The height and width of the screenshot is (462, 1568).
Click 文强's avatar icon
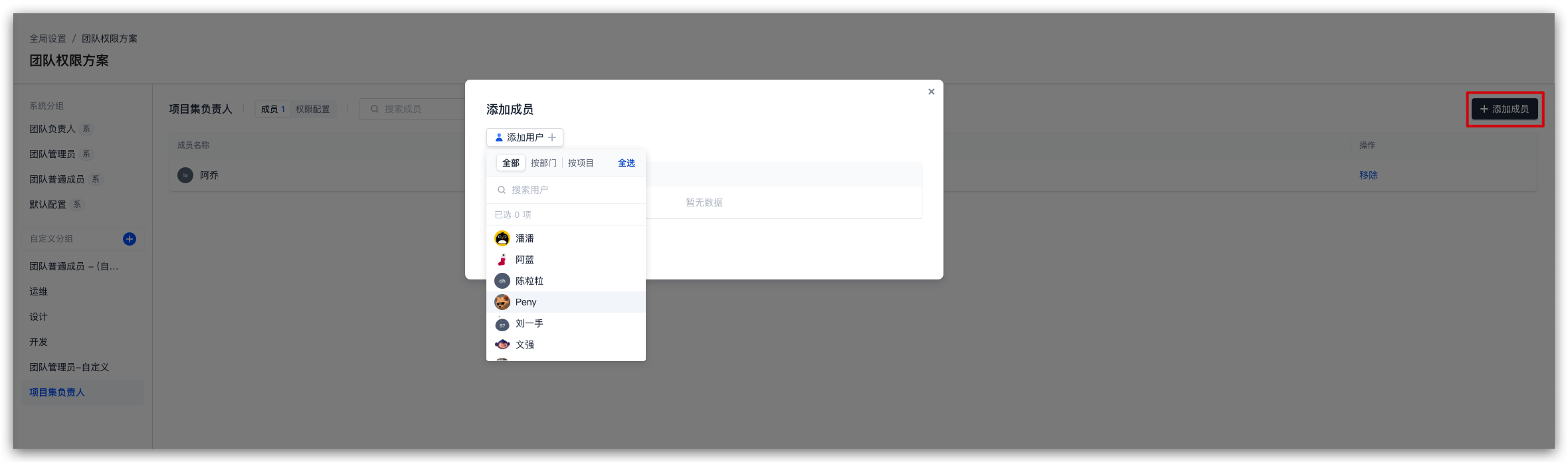pos(502,345)
